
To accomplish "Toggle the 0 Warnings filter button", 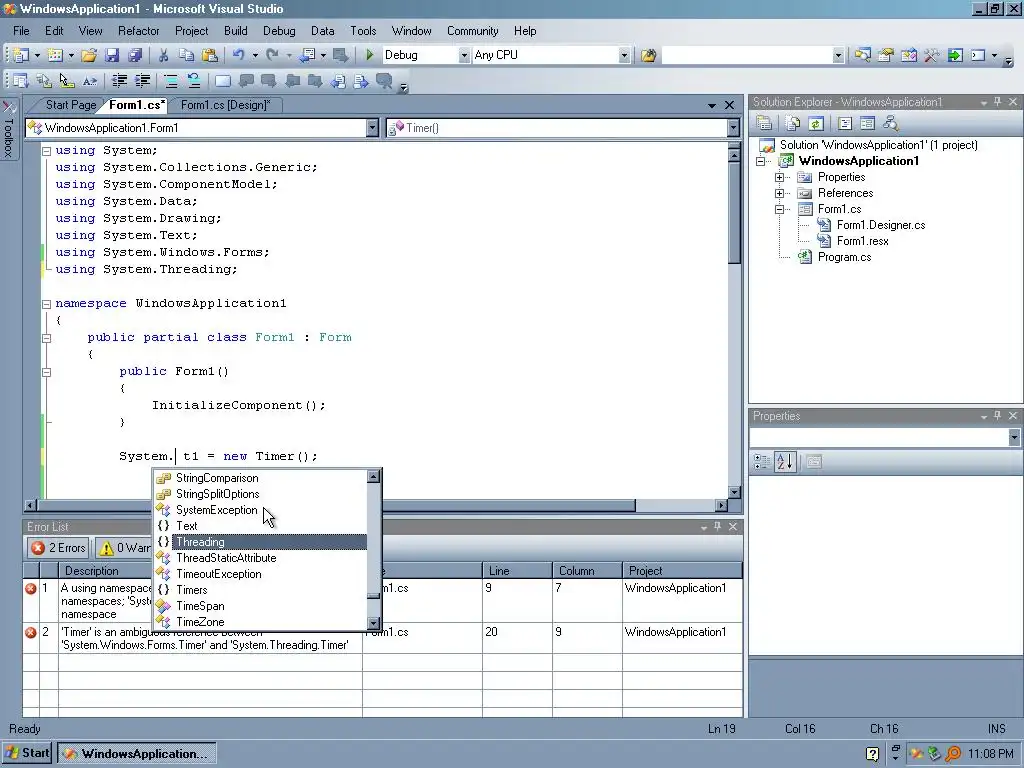I will 124,548.
